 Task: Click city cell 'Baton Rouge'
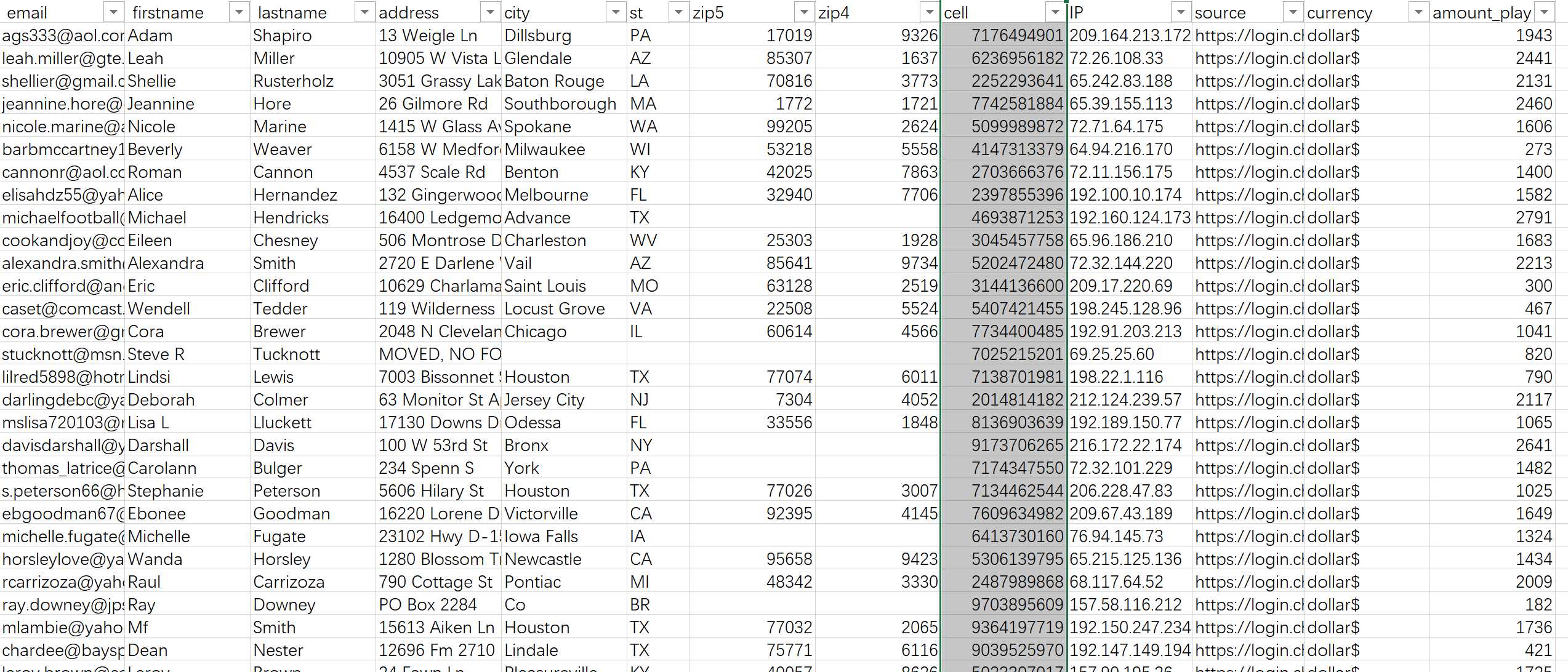click(565, 81)
